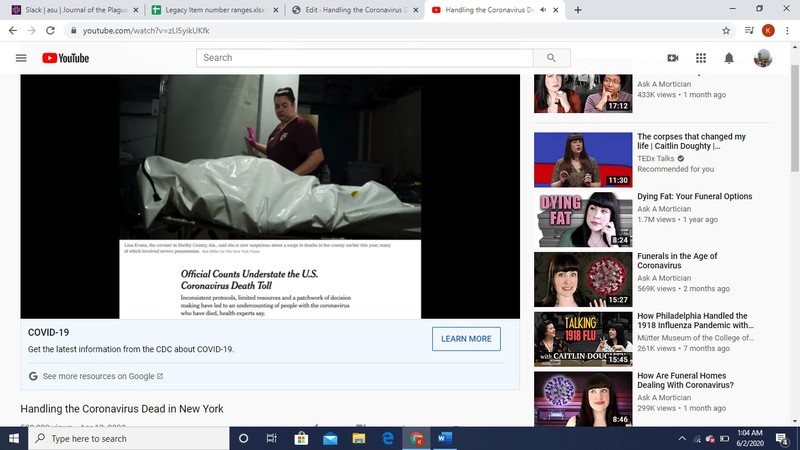Play Funerals in the Age of Coronavirus
Viewport: 800px width, 450px height.
[x=583, y=279]
